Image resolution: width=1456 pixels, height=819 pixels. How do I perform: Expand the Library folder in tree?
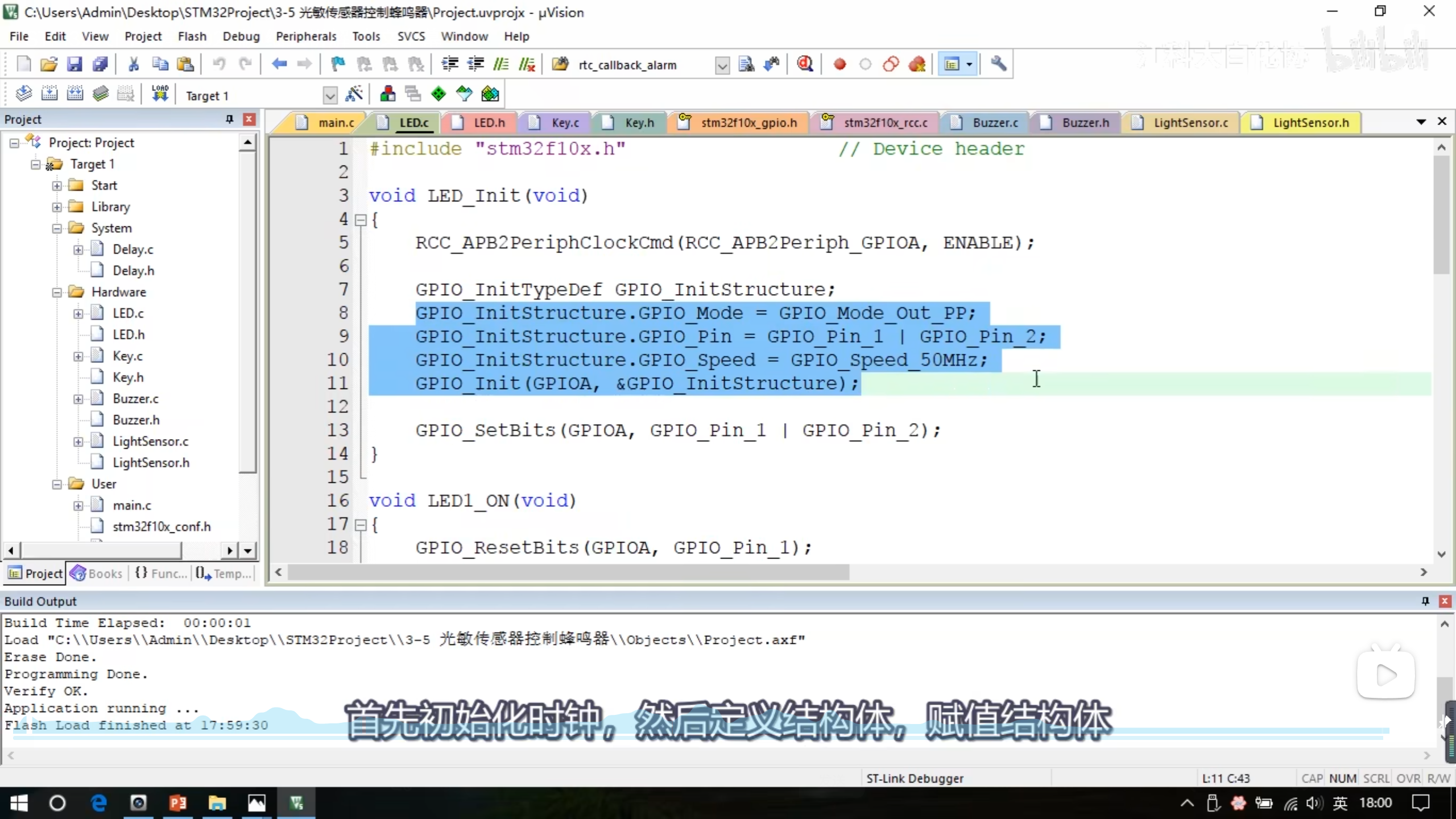[x=57, y=207]
